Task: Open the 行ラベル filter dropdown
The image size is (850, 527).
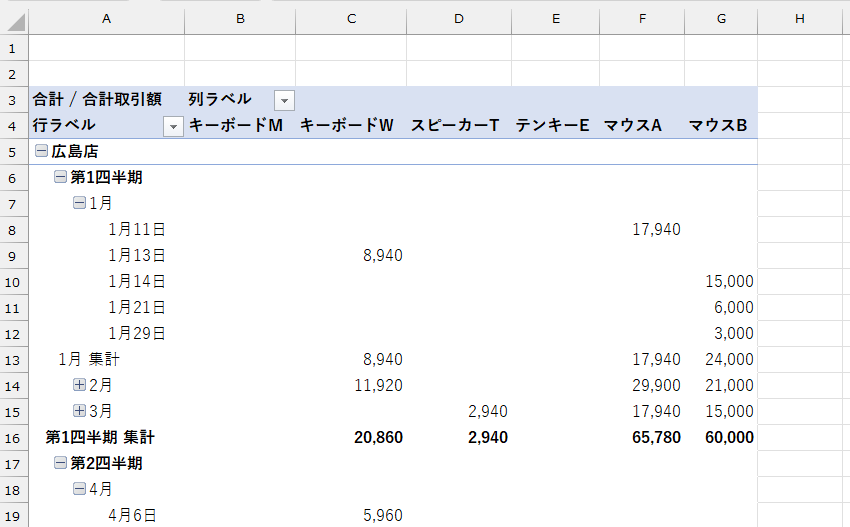Action: [x=173, y=126]
